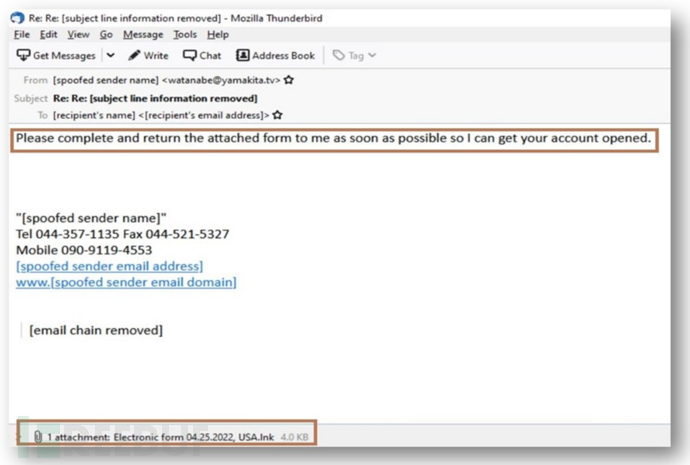690x465 pixels.
Task: Click the 'Please complete and return' message text
Action: (x=333, y=138)
